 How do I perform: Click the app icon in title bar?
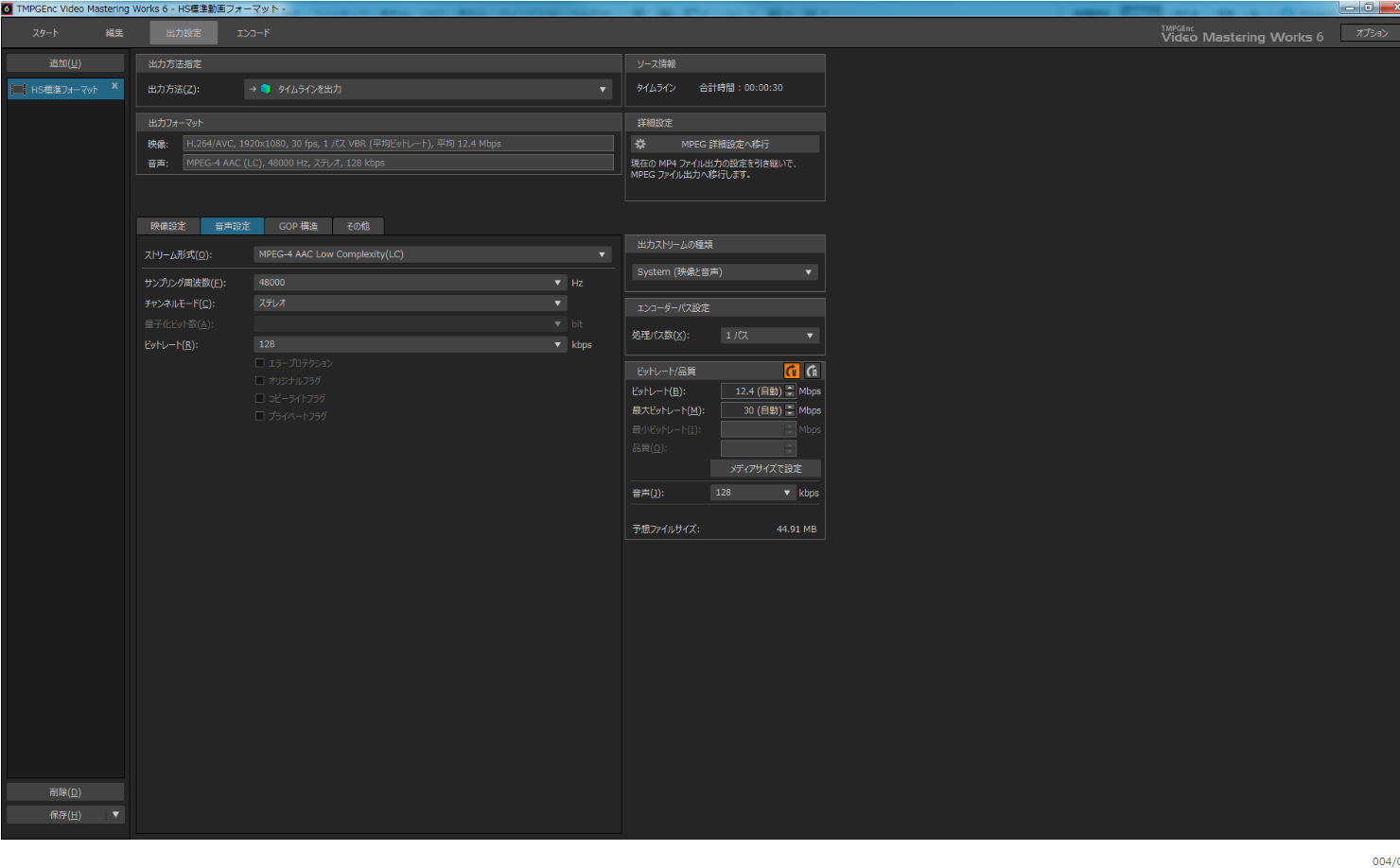tap(7, 8)
